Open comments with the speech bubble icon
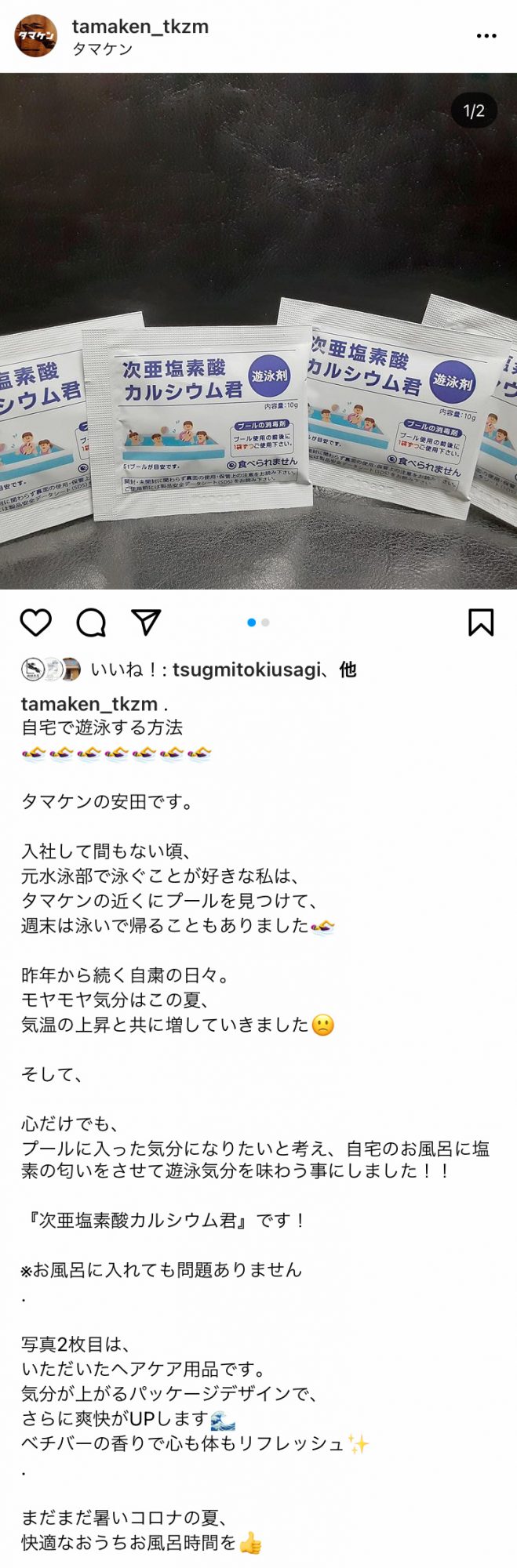 (x=91, y=622)
